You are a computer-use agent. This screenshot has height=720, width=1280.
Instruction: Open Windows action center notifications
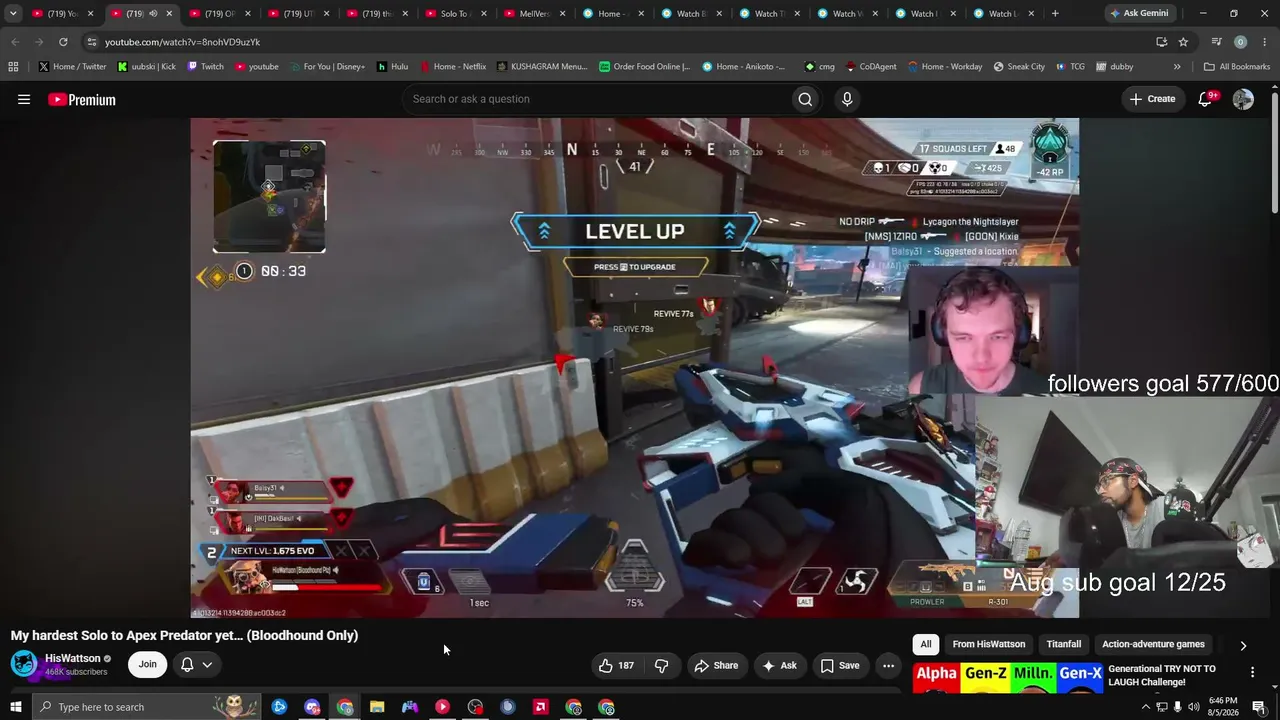1259,707
